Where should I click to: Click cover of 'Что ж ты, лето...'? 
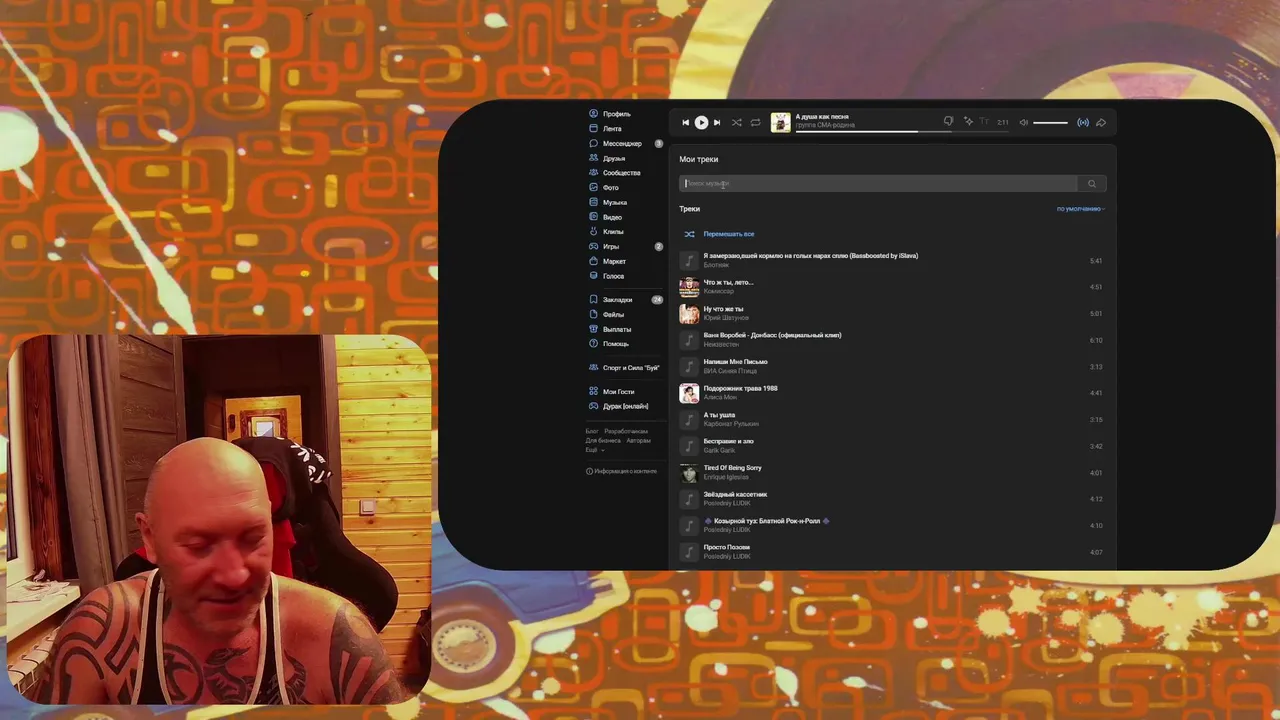click(689, 287)
